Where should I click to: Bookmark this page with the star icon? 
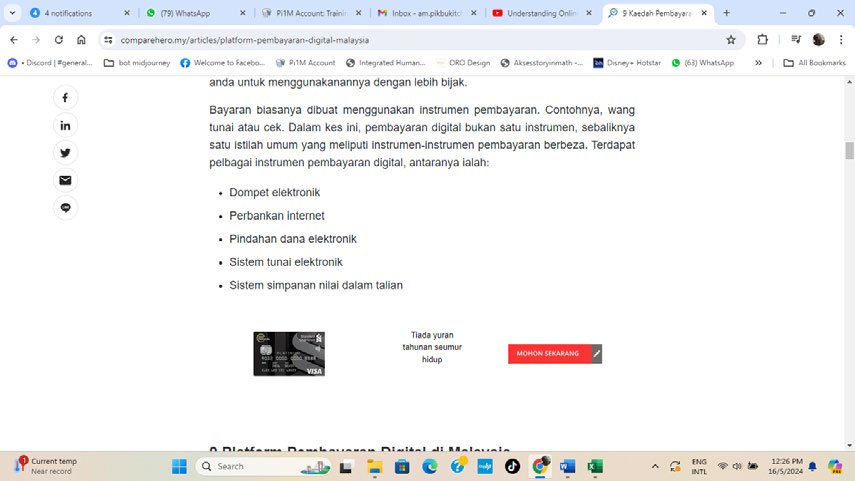pyautogui.click(x=731, y=40)
